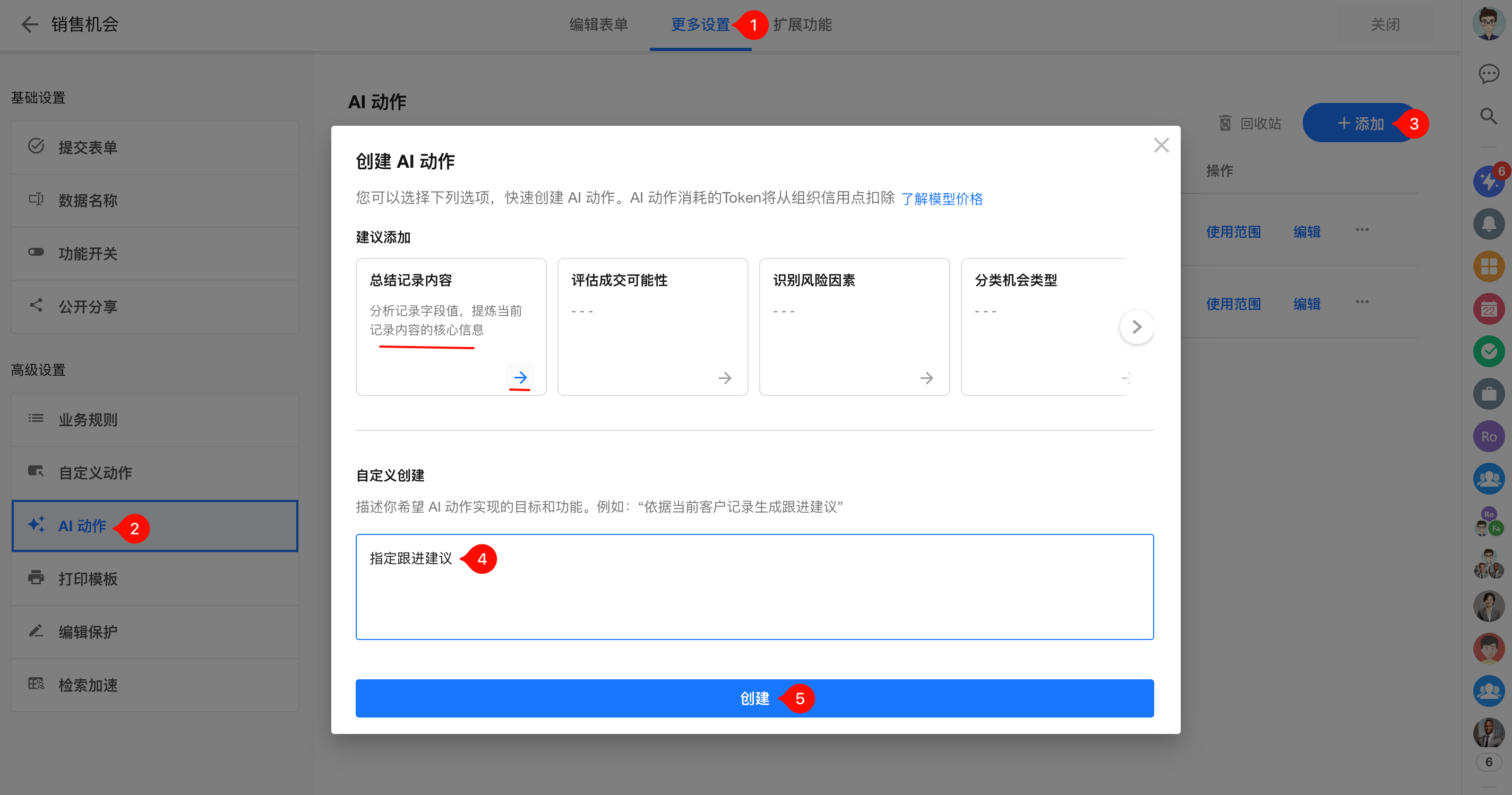
Task: Open the notification bell icon
Action: [x=1488, y=224]
